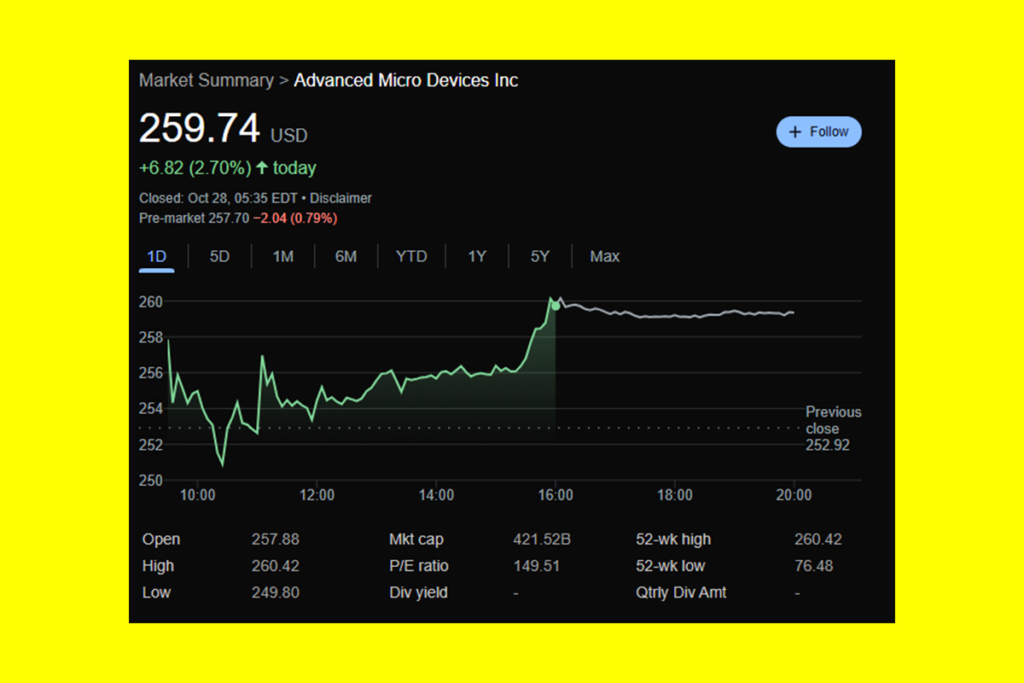Image resolution: width=1024 pixels, height=683 pixels.
Task: Select the 1M time range
Action: click(283, 256)
